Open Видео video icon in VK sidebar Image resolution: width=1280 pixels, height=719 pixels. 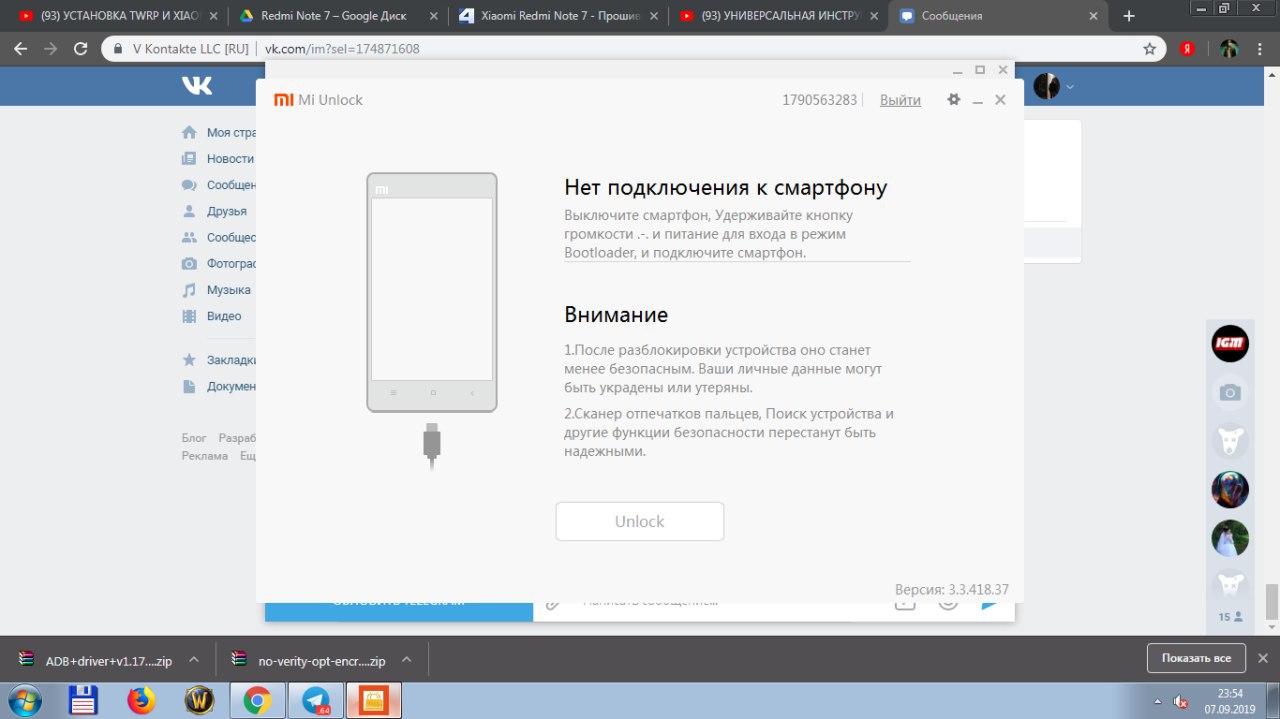tap(189, 316)
